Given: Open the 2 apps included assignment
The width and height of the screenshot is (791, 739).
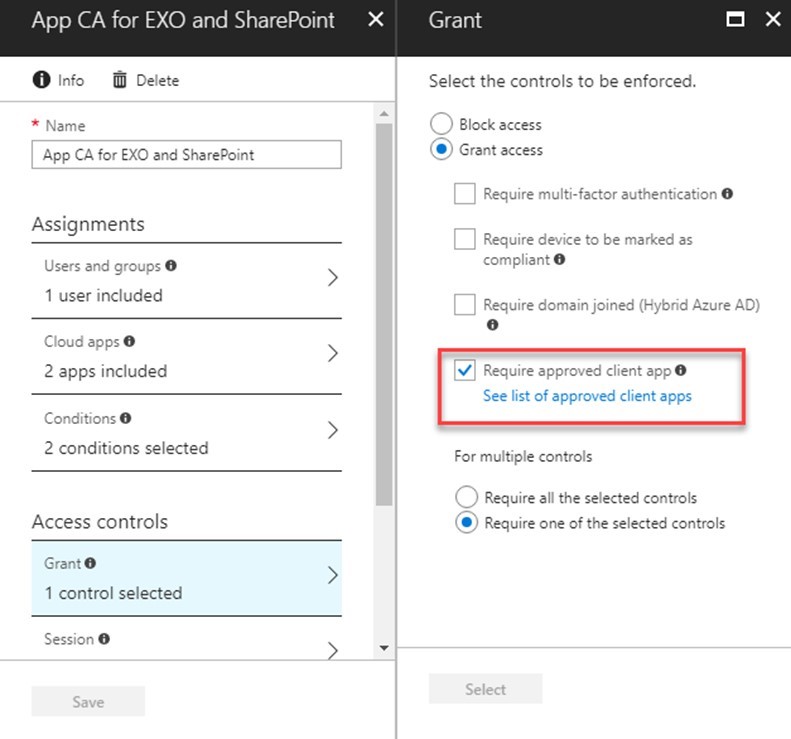Looking at the screenshot, I should pyautogui.click(x=187, y=357).
